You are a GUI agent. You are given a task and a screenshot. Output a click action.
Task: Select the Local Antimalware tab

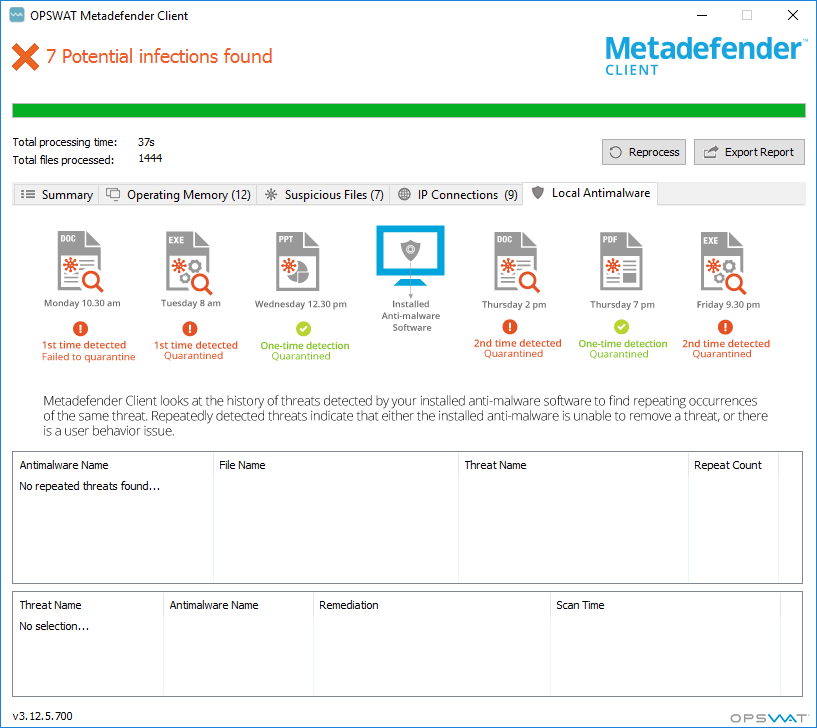pos(590,193)
